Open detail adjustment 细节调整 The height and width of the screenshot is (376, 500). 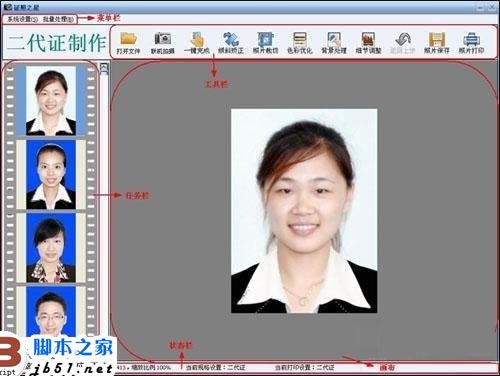pos(368,43)
